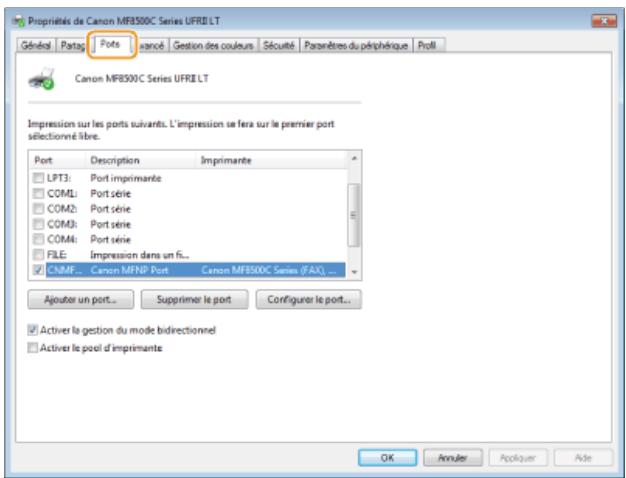Select the 'Impression dans un fi...' row text
The image size is (626, 478).
click(140, 255)
